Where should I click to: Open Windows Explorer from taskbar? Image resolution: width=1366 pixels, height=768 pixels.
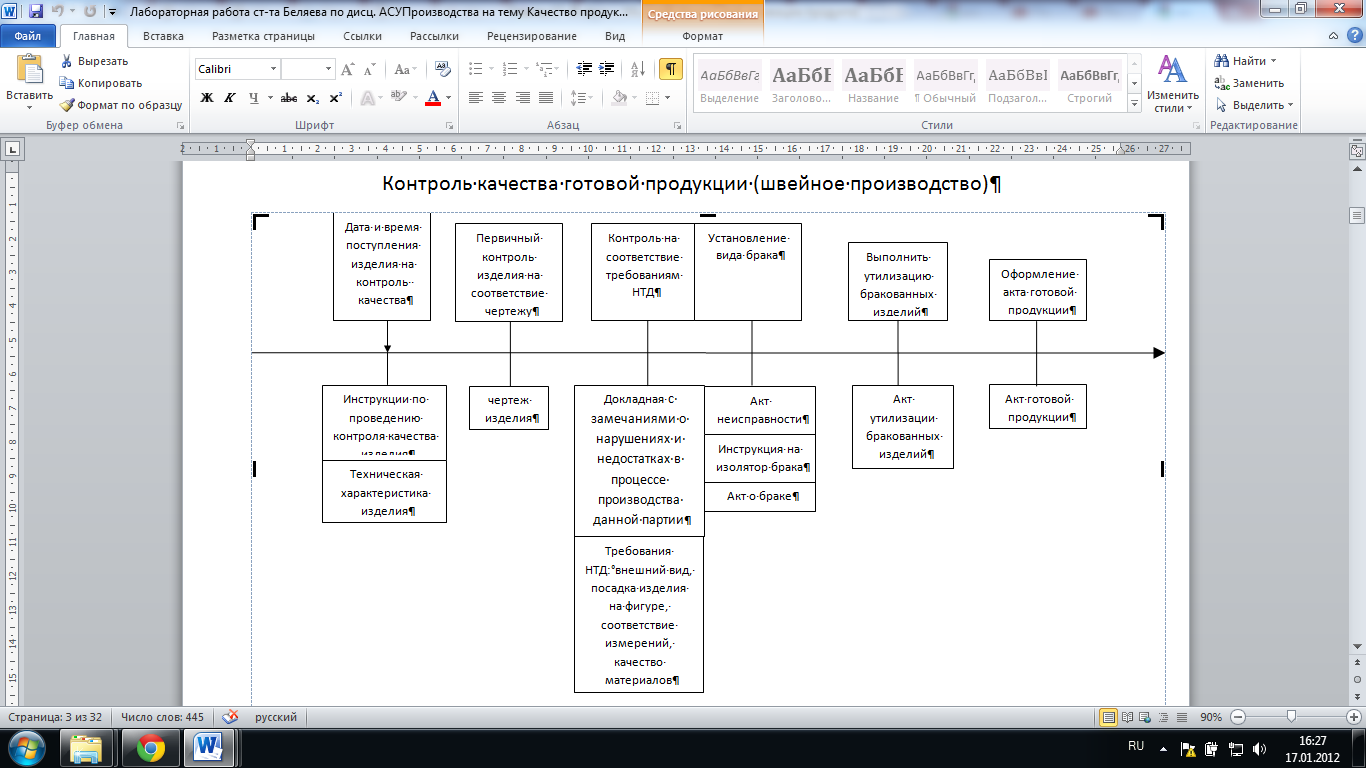[88, 748]
